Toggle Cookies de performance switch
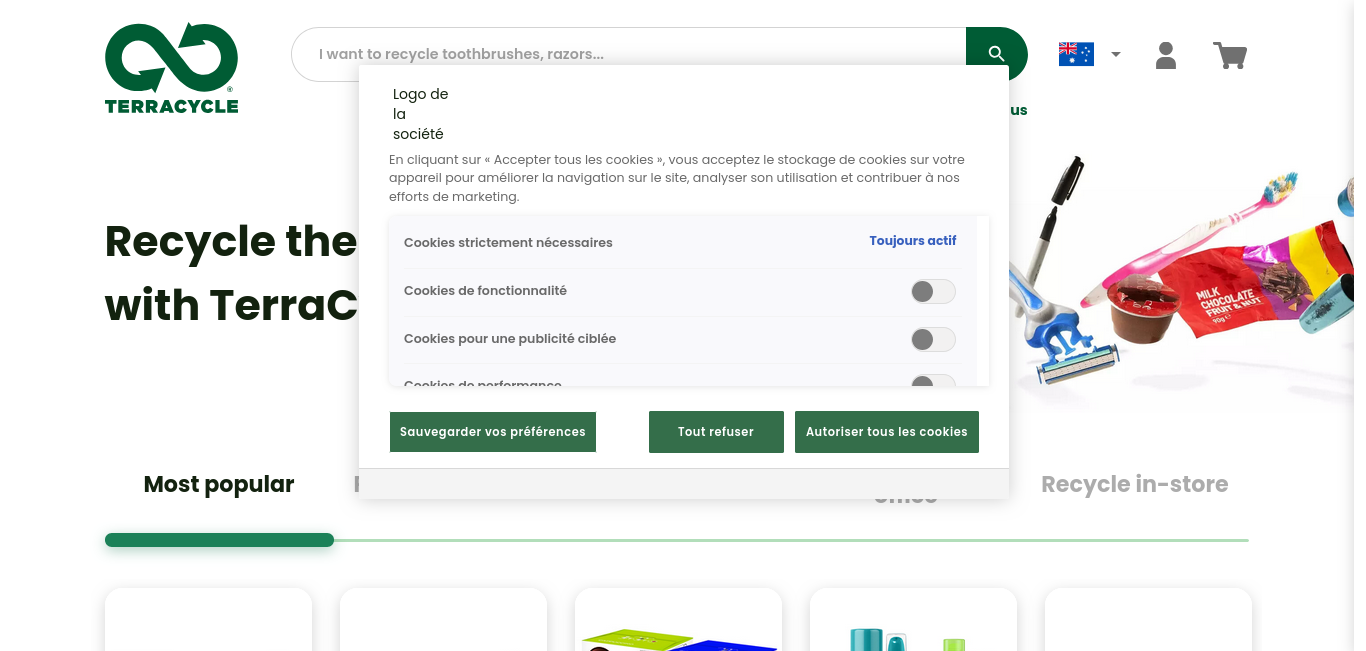1366x651 pixels. [933, 381]
